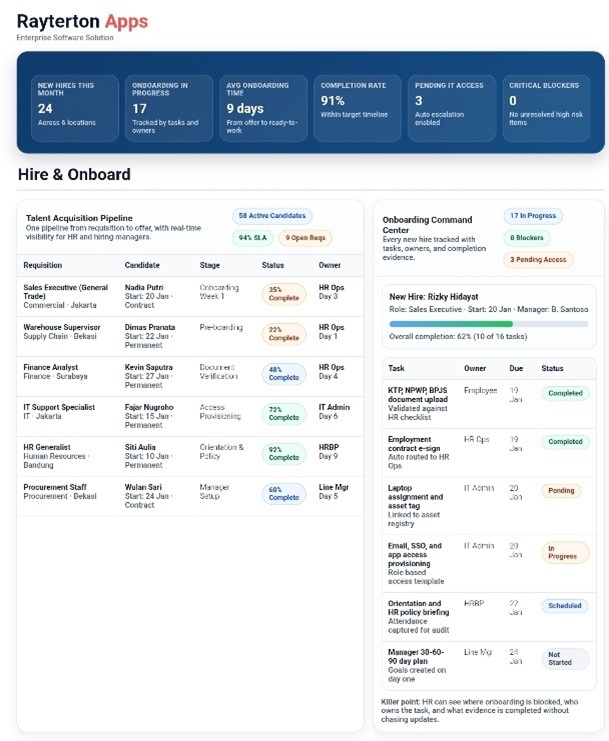Click the pipeline Owner column header
Viewport: 609px width, 741px height.
click(x=329, y=265)
